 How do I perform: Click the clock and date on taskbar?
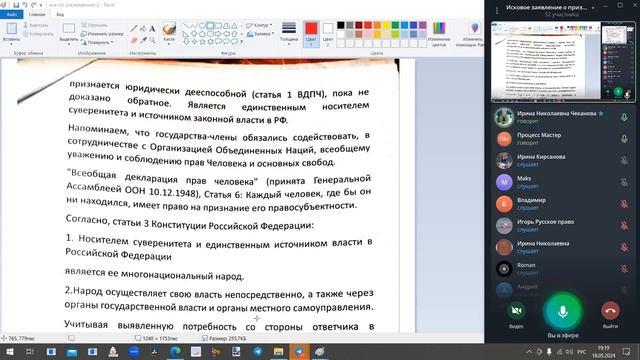pyautogui.click(x=604, y=352)
